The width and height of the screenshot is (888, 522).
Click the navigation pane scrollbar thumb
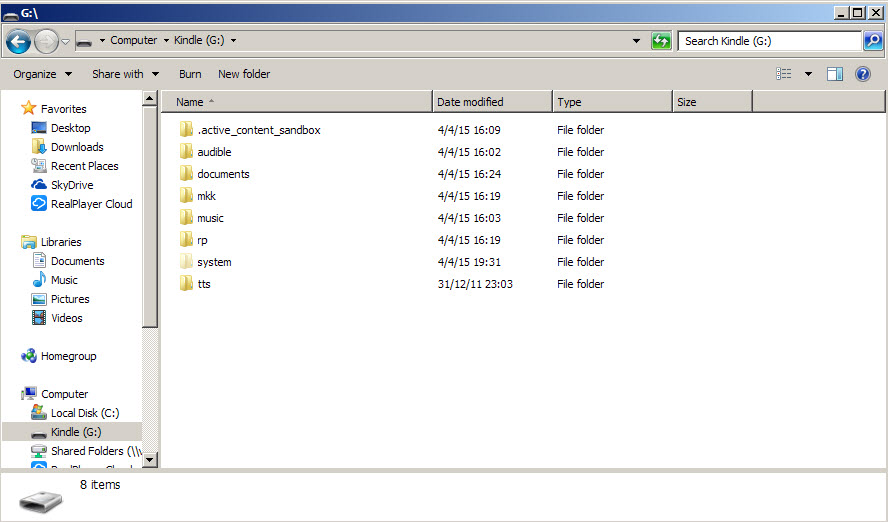tap(150, 217)
